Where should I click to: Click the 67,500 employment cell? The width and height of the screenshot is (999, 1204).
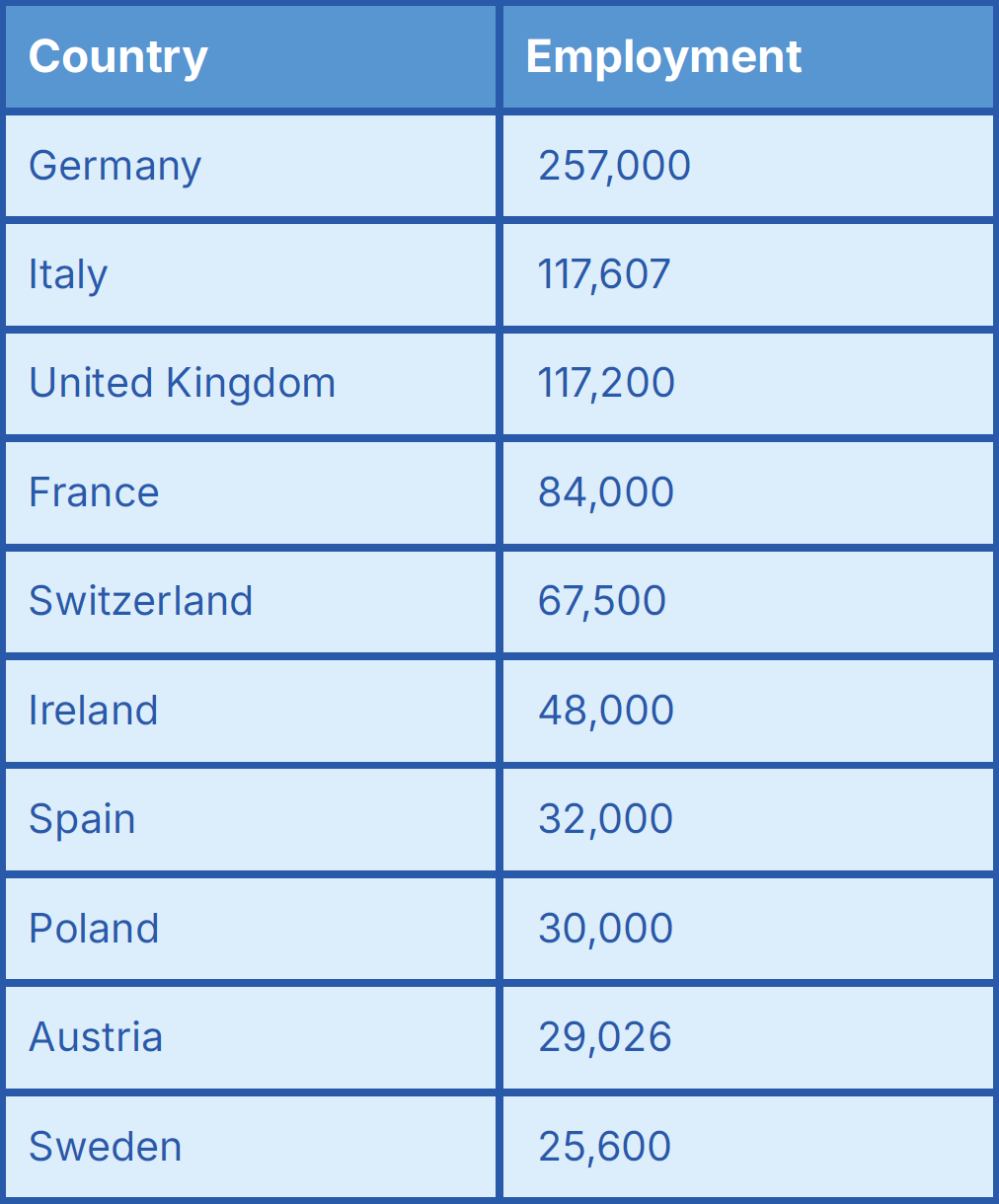(602, 601)
